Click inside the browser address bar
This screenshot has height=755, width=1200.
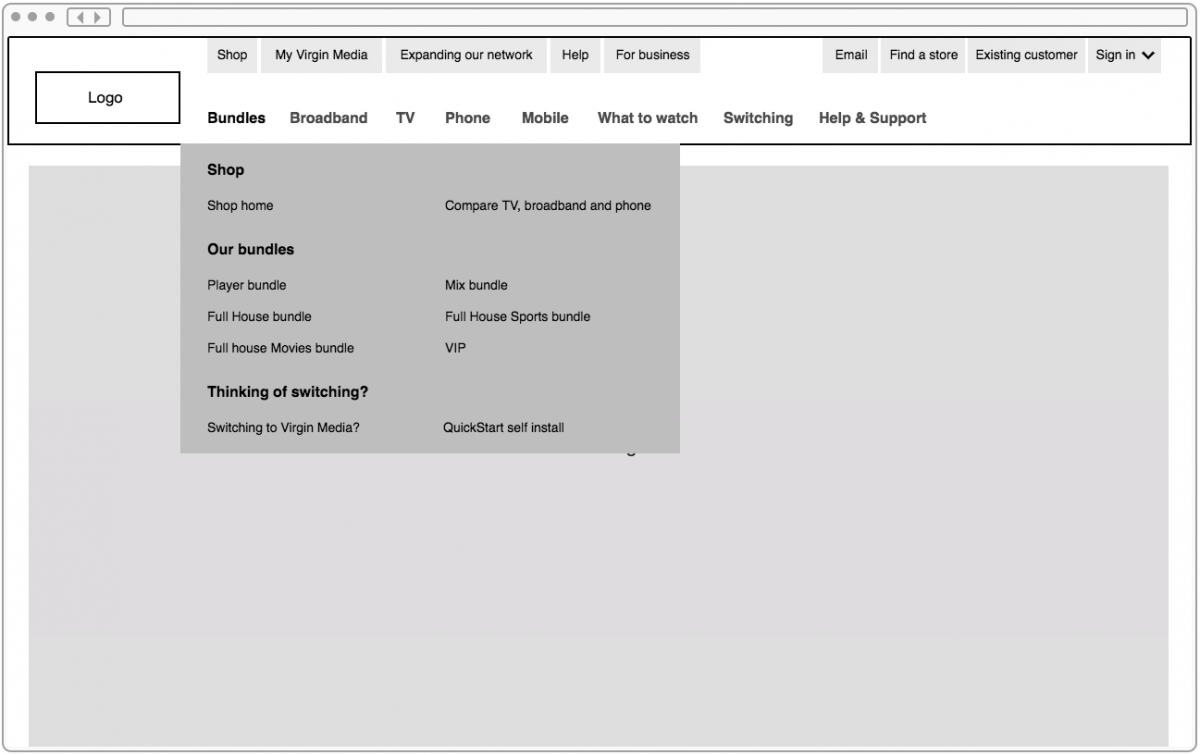[x=650, y=16]
